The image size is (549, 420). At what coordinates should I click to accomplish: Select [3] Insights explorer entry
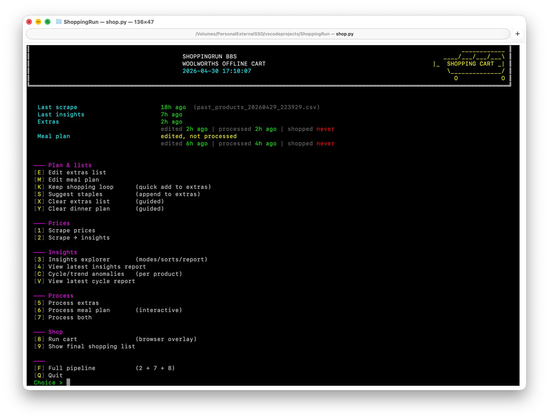(x=121, y=260)
